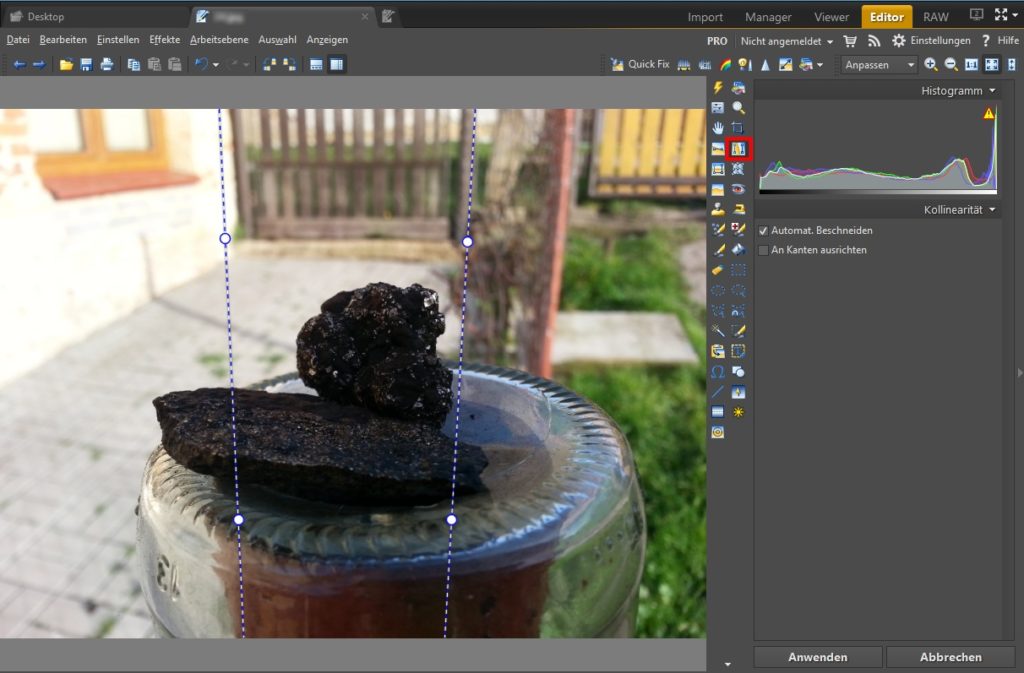Pick the crop tool
This screenshot has width=1024, height=673.
[x=739, y=128]
